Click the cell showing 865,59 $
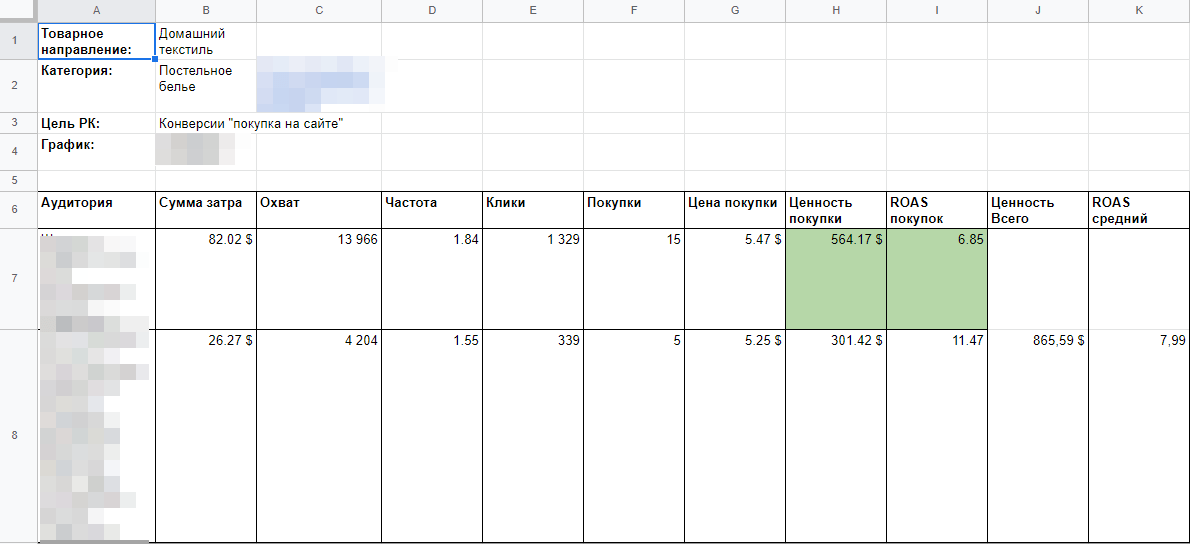 point(1037,435)
